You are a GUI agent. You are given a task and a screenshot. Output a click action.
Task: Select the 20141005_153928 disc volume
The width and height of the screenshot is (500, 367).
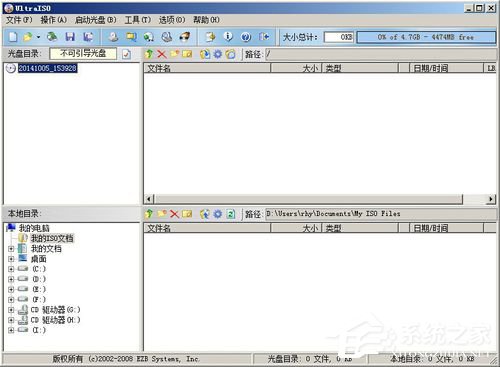[47, 68]
